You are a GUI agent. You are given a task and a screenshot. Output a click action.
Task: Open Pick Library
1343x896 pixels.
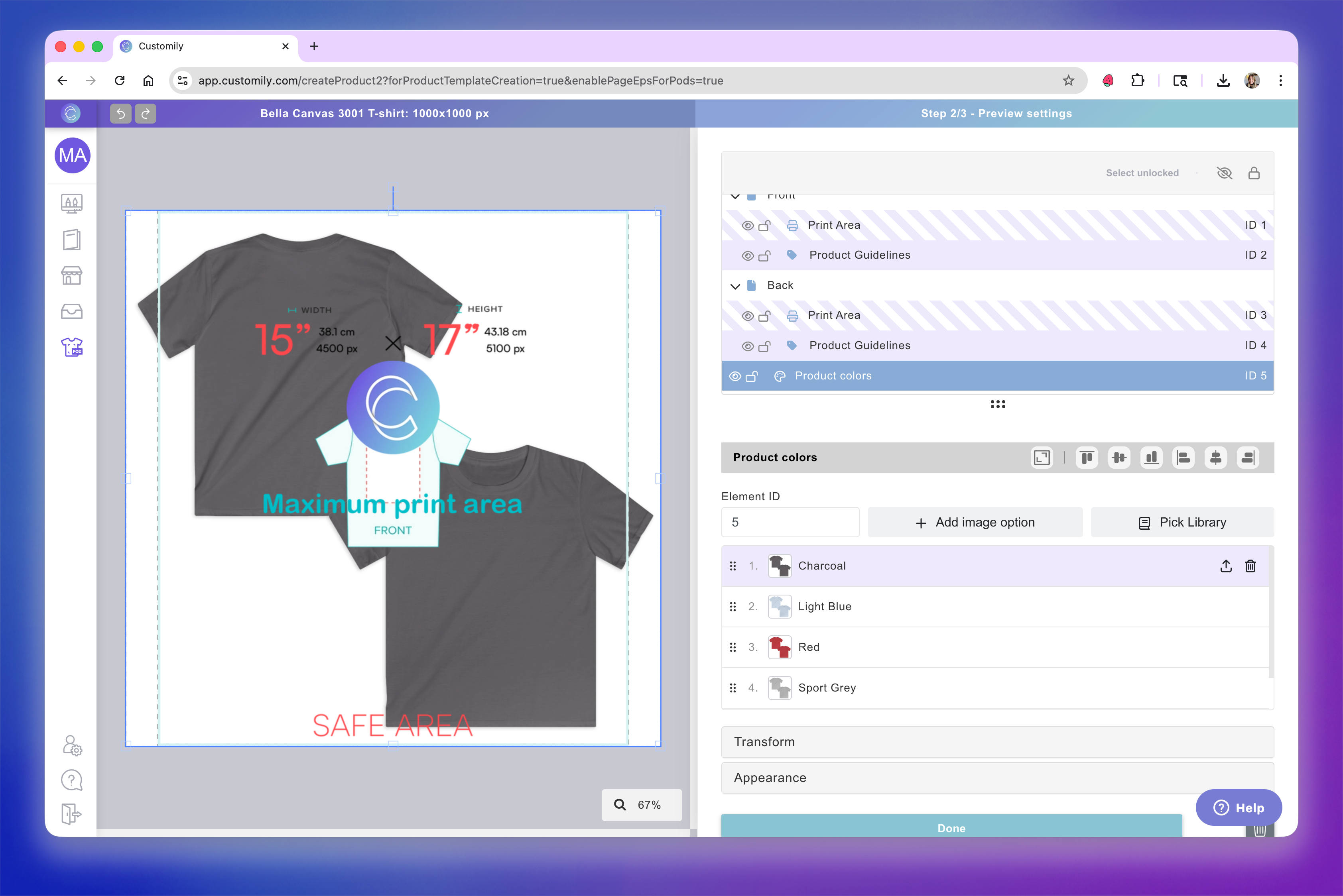[x=1182, y=522]
